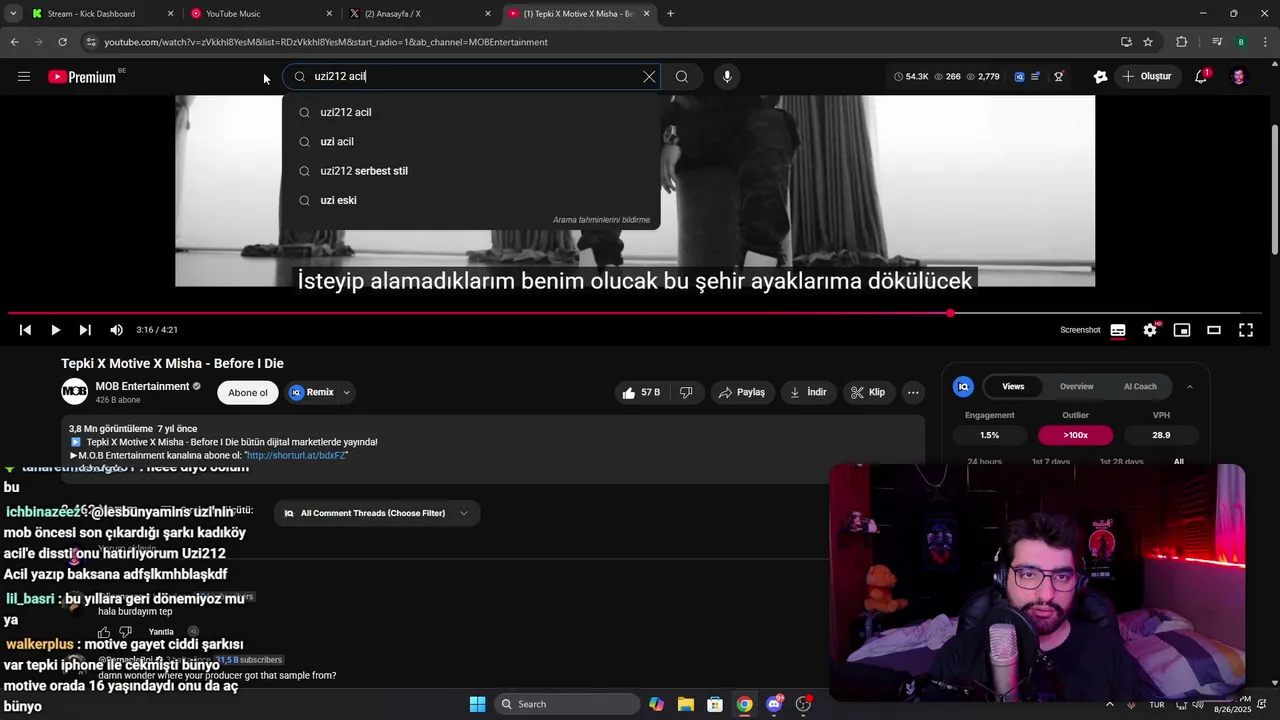Click the 28.9 VPH value
1280x720 pixels.
1161,435
